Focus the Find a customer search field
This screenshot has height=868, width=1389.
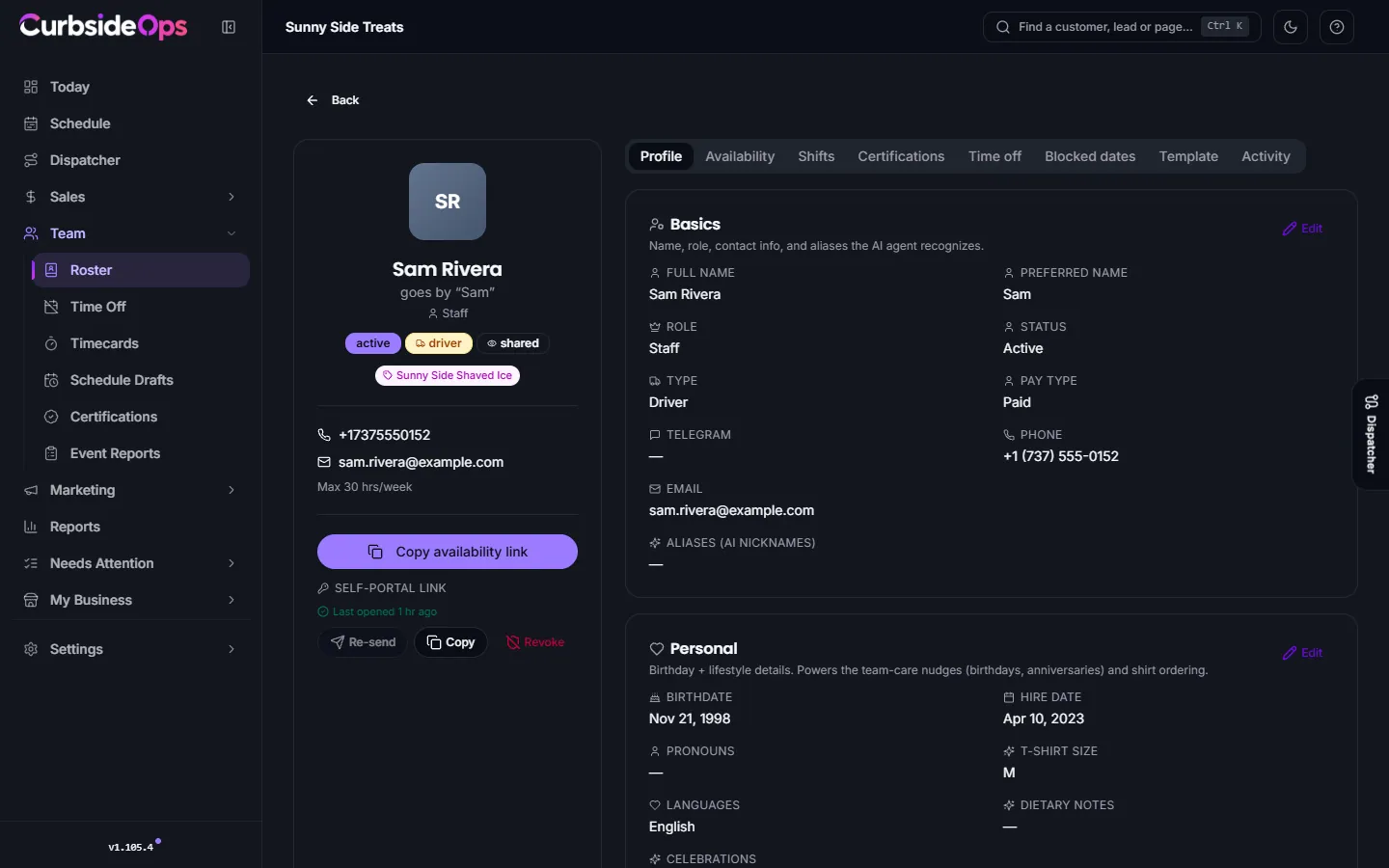click(1122, 27)
